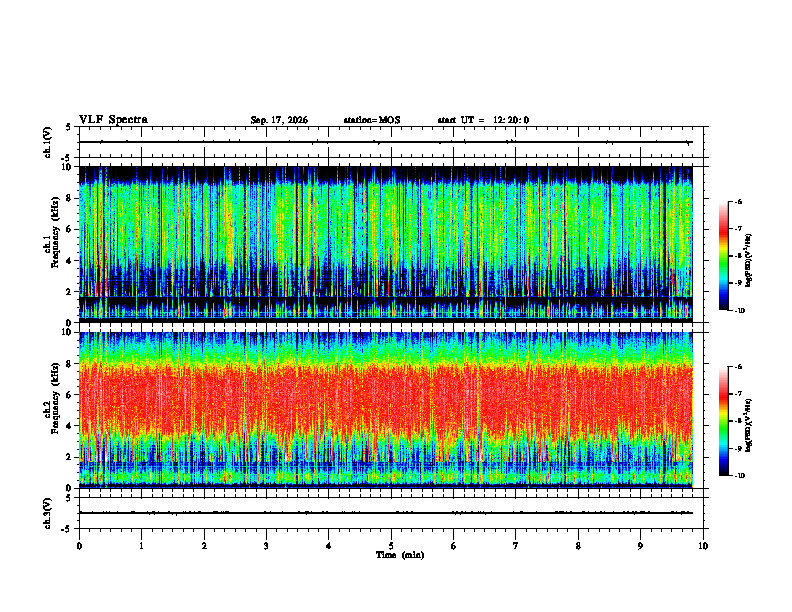Click the ch.3(V) axis label
This screenshot has width=792, height=612.
[47, 513]
